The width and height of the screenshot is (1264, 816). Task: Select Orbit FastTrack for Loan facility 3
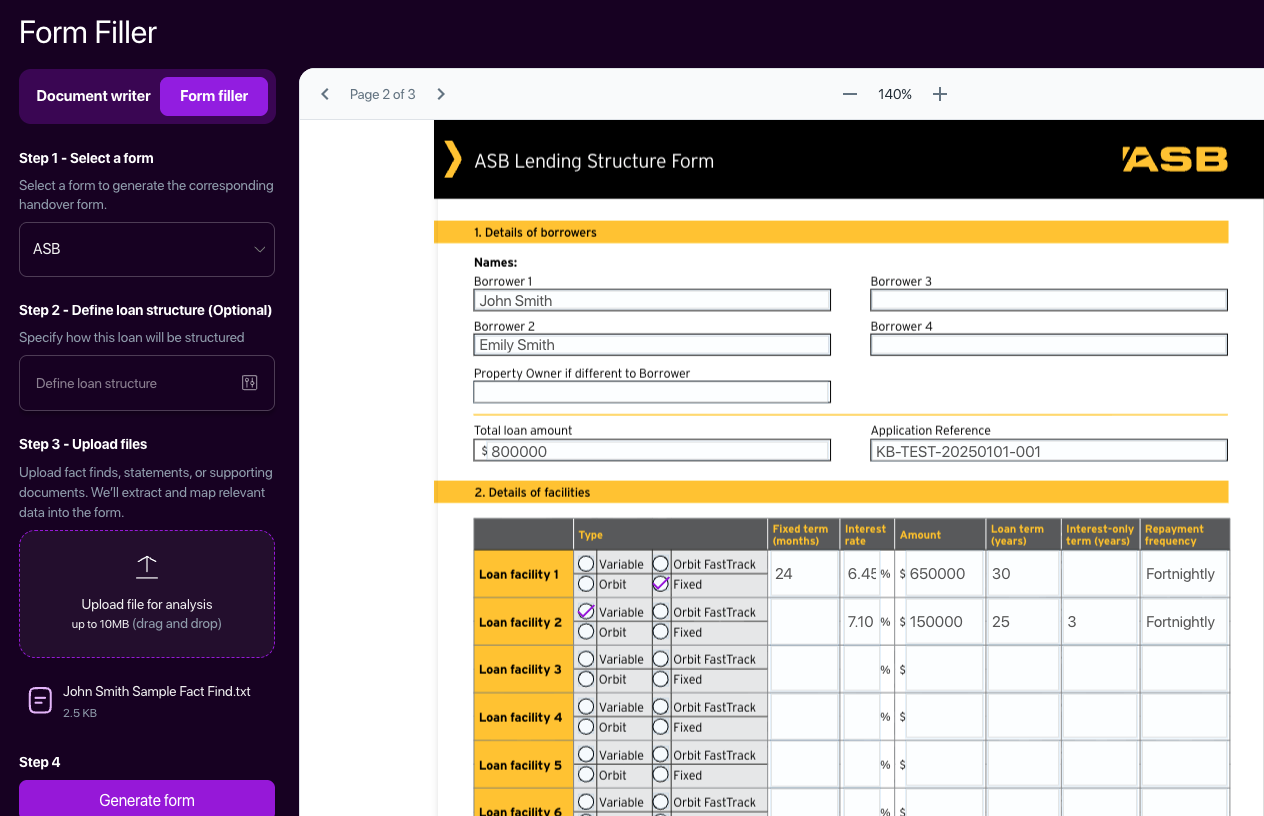[661, 659]
